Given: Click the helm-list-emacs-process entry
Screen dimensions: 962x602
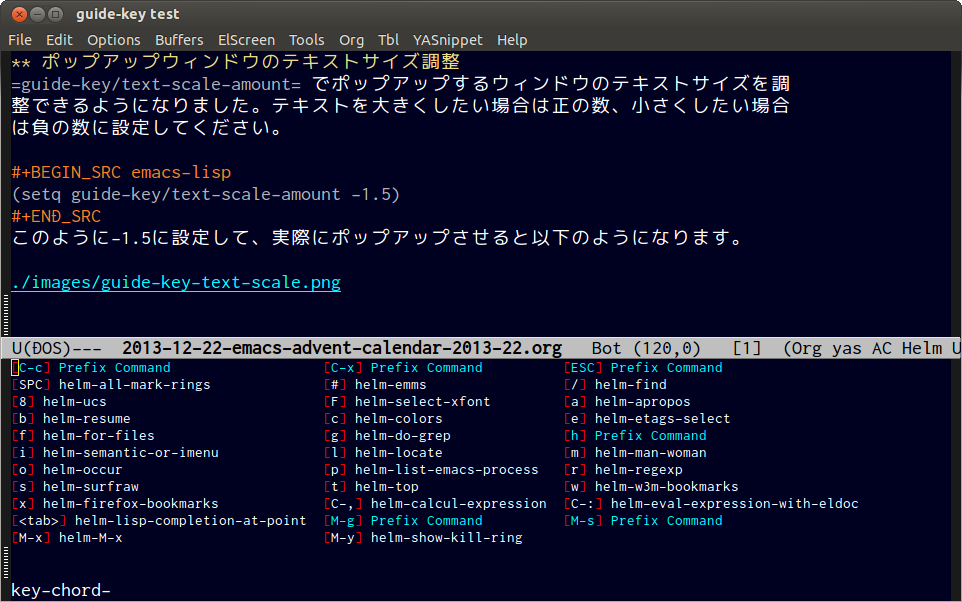Looking at the screenshot, I should 431,470.
